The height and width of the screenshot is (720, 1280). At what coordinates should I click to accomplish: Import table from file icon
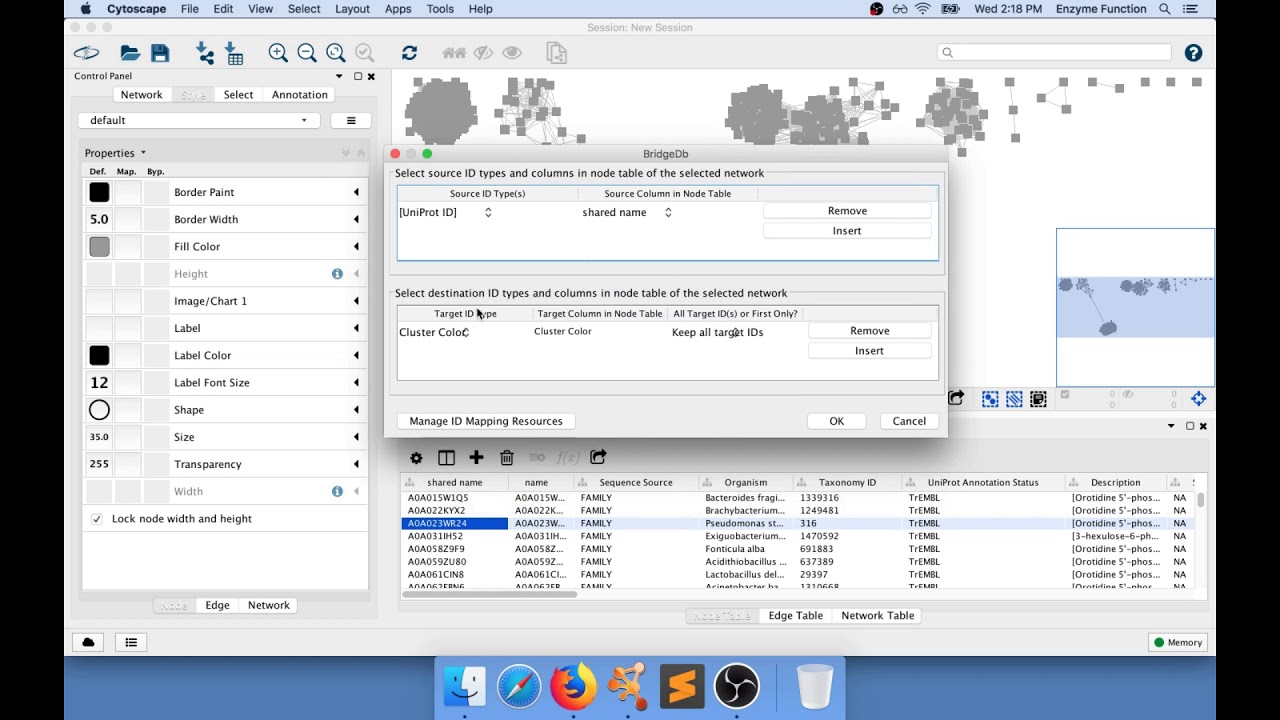(x=234, y=53)
